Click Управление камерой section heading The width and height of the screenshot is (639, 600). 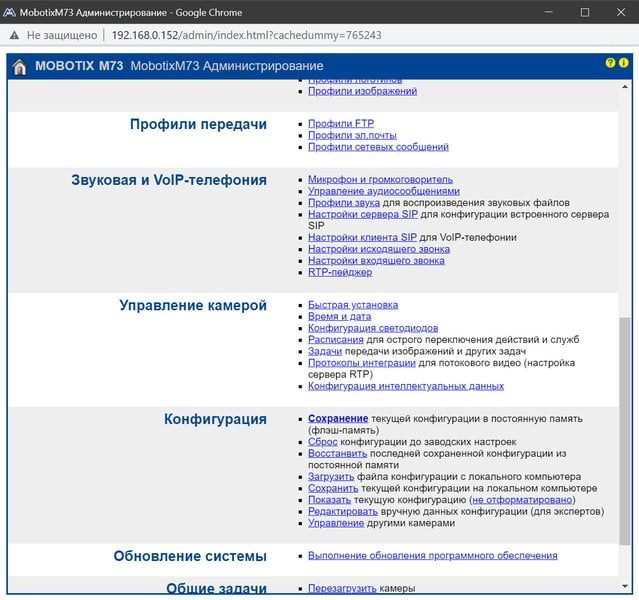[193, 305]
